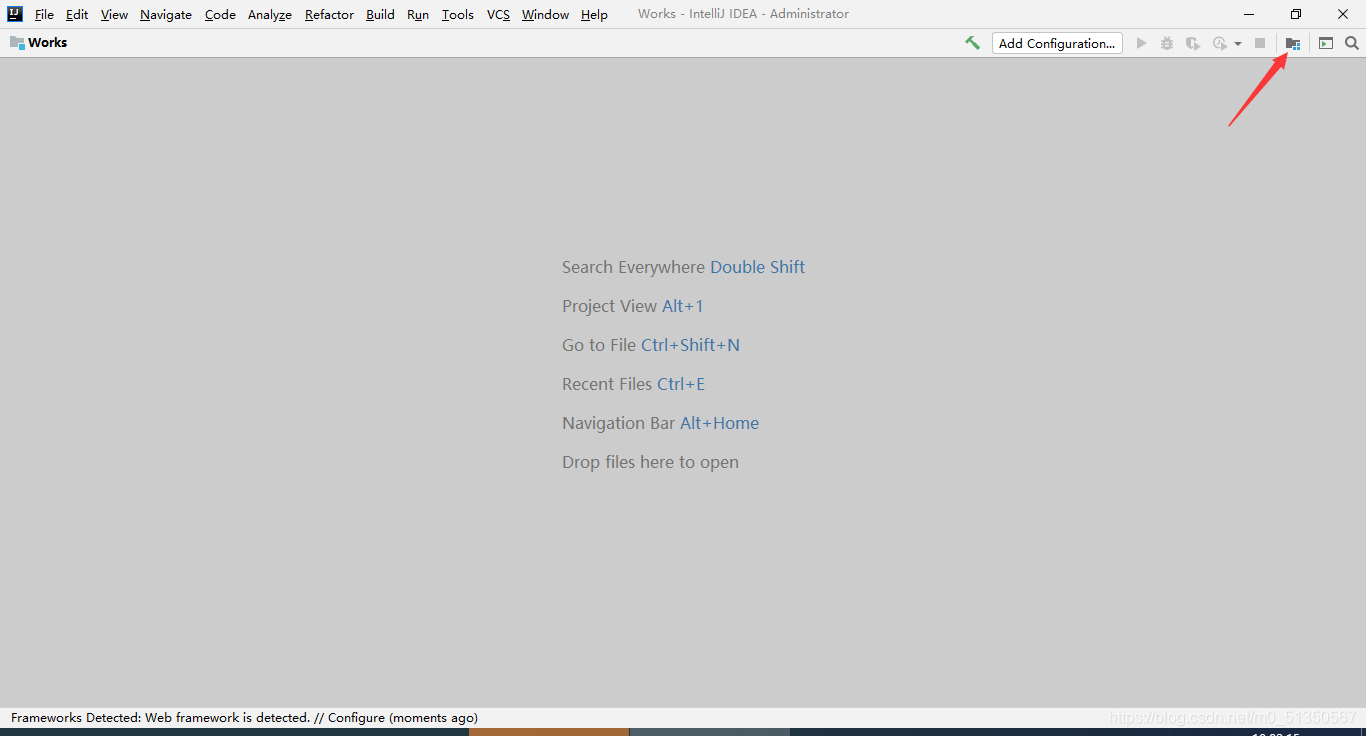The image size is (1366, 736).
Task: Open the Tools menu
Action: tap(458, 14)
